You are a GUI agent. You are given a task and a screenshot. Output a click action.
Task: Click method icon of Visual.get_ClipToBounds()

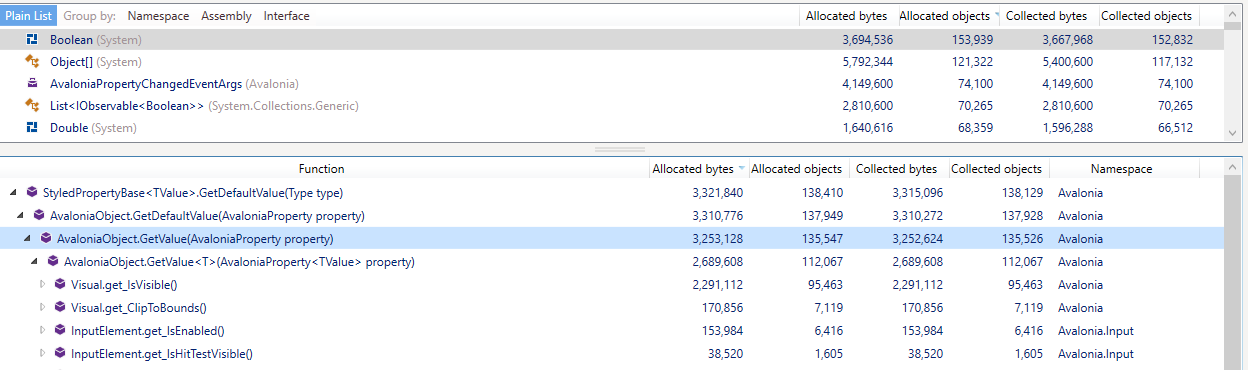click(60, 308)
